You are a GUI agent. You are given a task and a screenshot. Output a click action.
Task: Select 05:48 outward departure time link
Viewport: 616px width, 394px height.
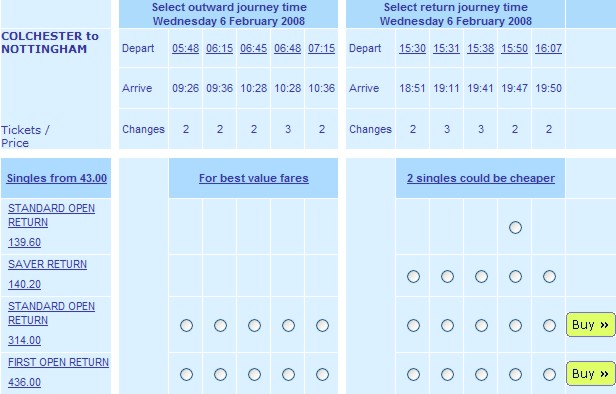pyautogui.click(x=185, y=48)
